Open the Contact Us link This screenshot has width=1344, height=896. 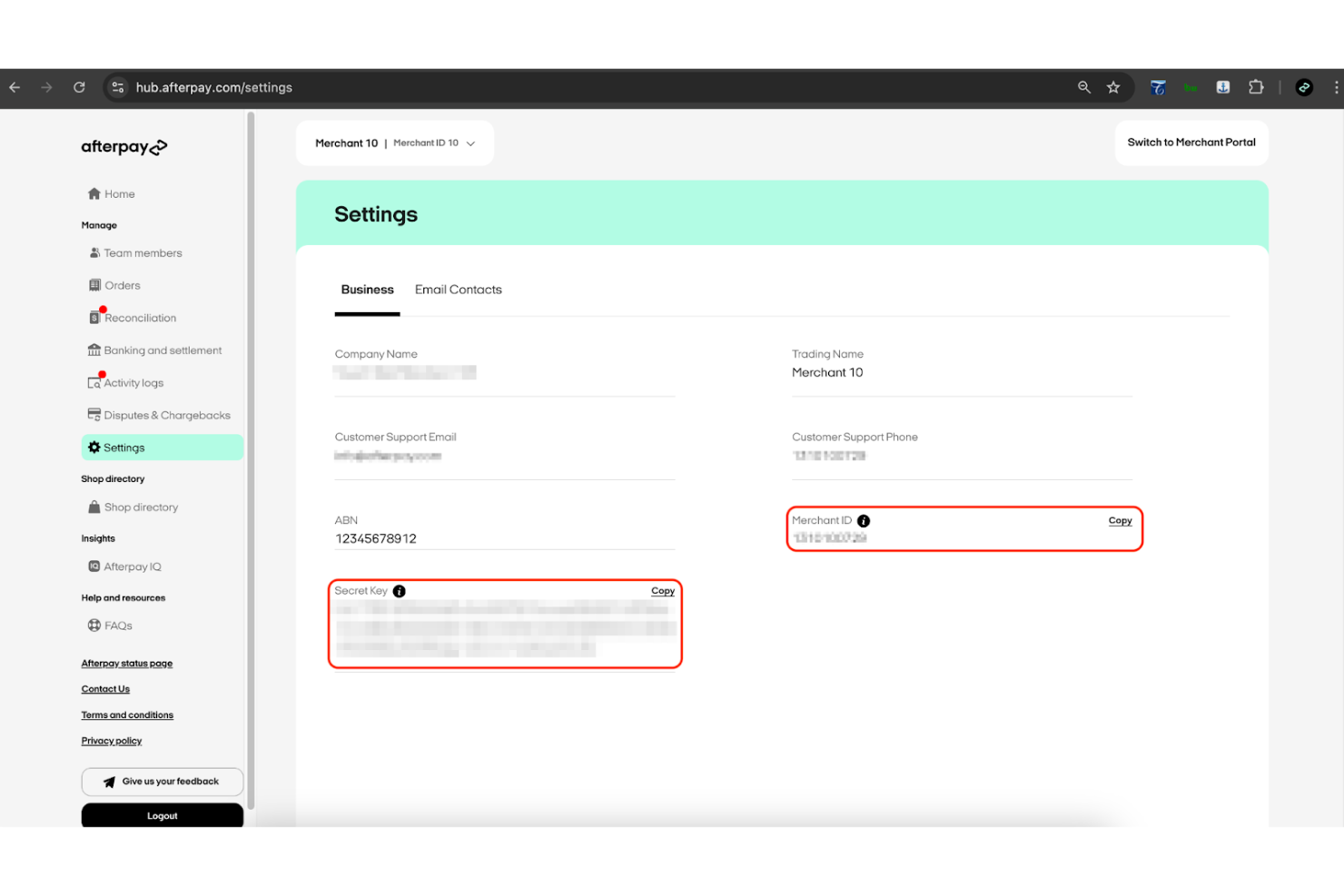click(104, 688)
